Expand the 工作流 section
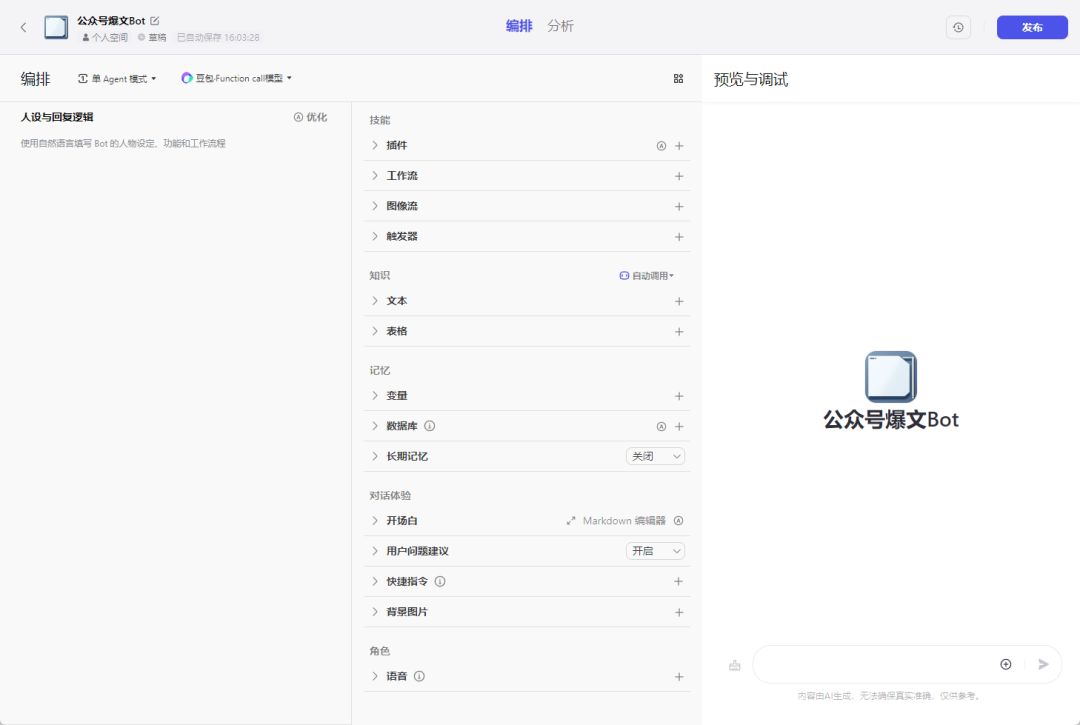The image size is (1080, 725). (x=375, y=176)
